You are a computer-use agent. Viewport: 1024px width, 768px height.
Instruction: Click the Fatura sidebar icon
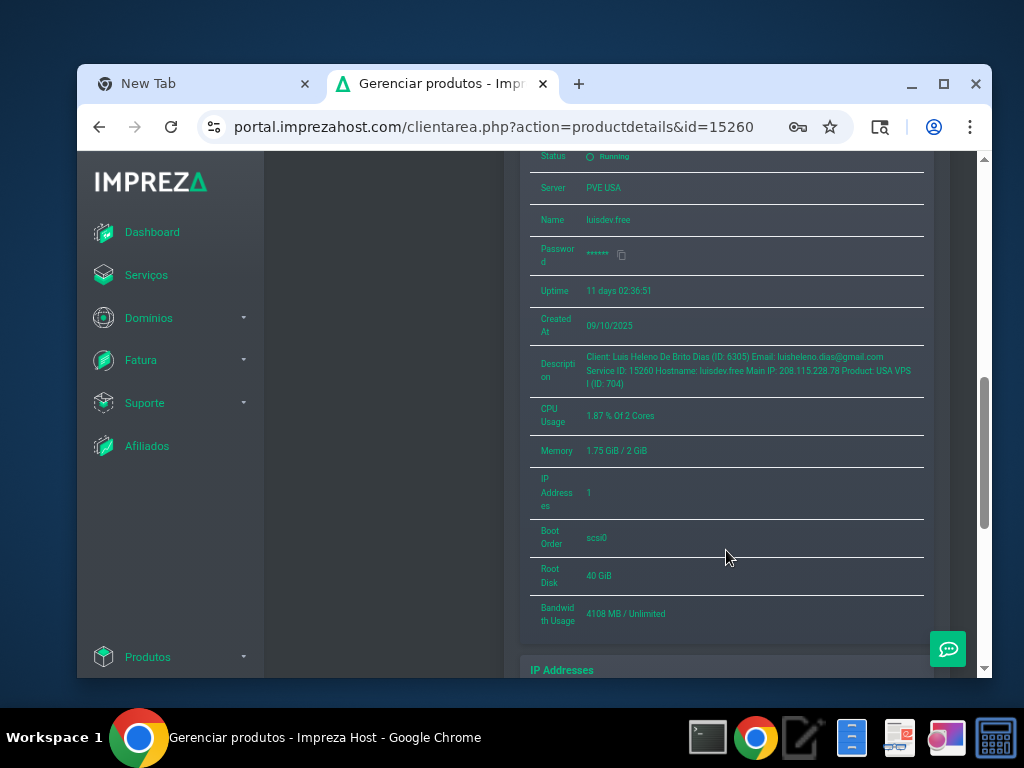(103, 360)
